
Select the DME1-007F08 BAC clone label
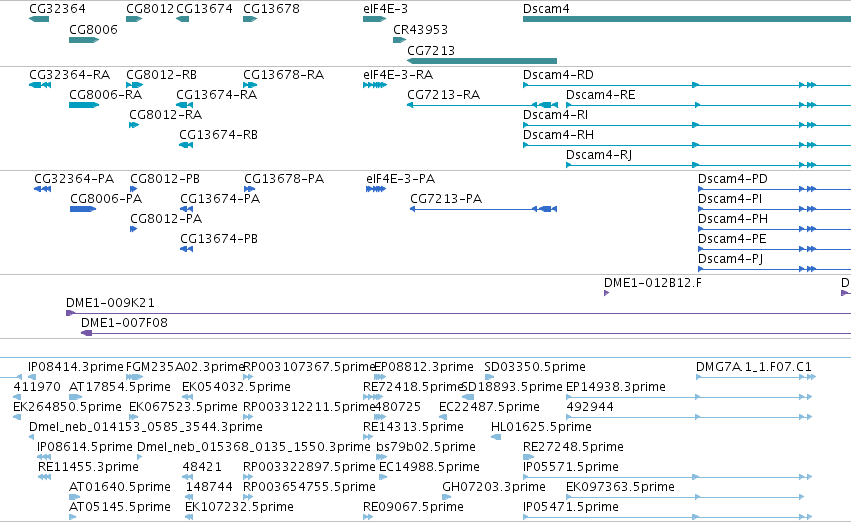point(124,323)
